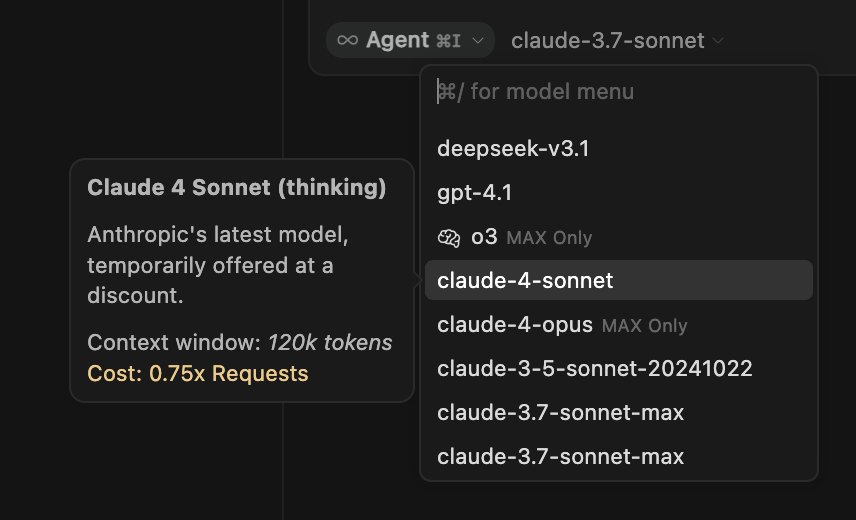This screenshot has height=520, width=856.
Task: Click the Agent mode label
Action: 397,40
